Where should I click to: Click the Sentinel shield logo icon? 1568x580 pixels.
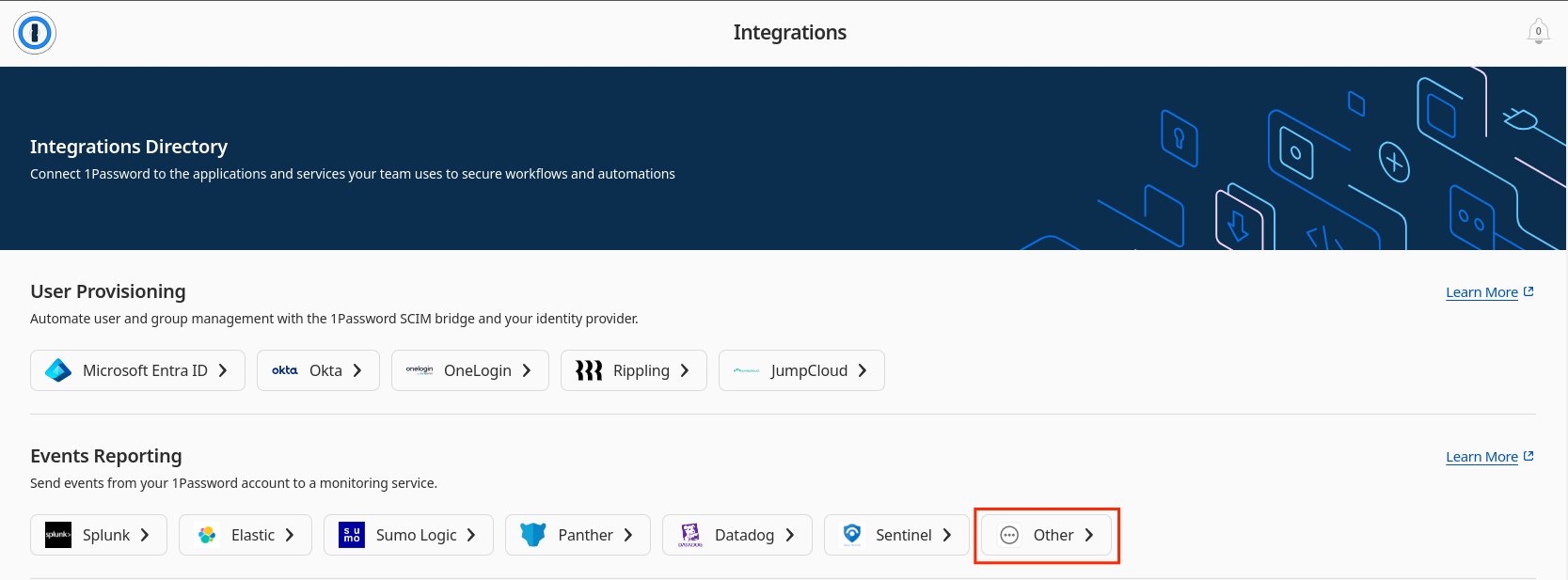coord(852,535)
